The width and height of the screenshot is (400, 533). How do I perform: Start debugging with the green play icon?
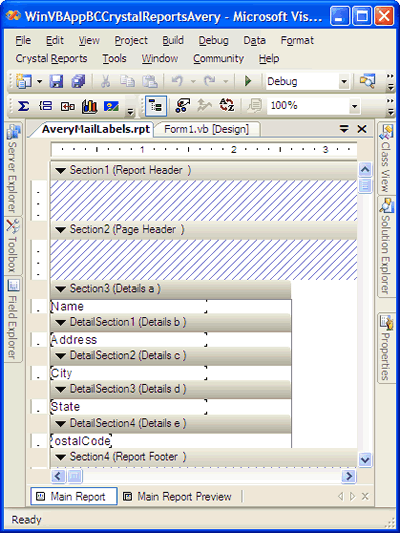(248, 82)
